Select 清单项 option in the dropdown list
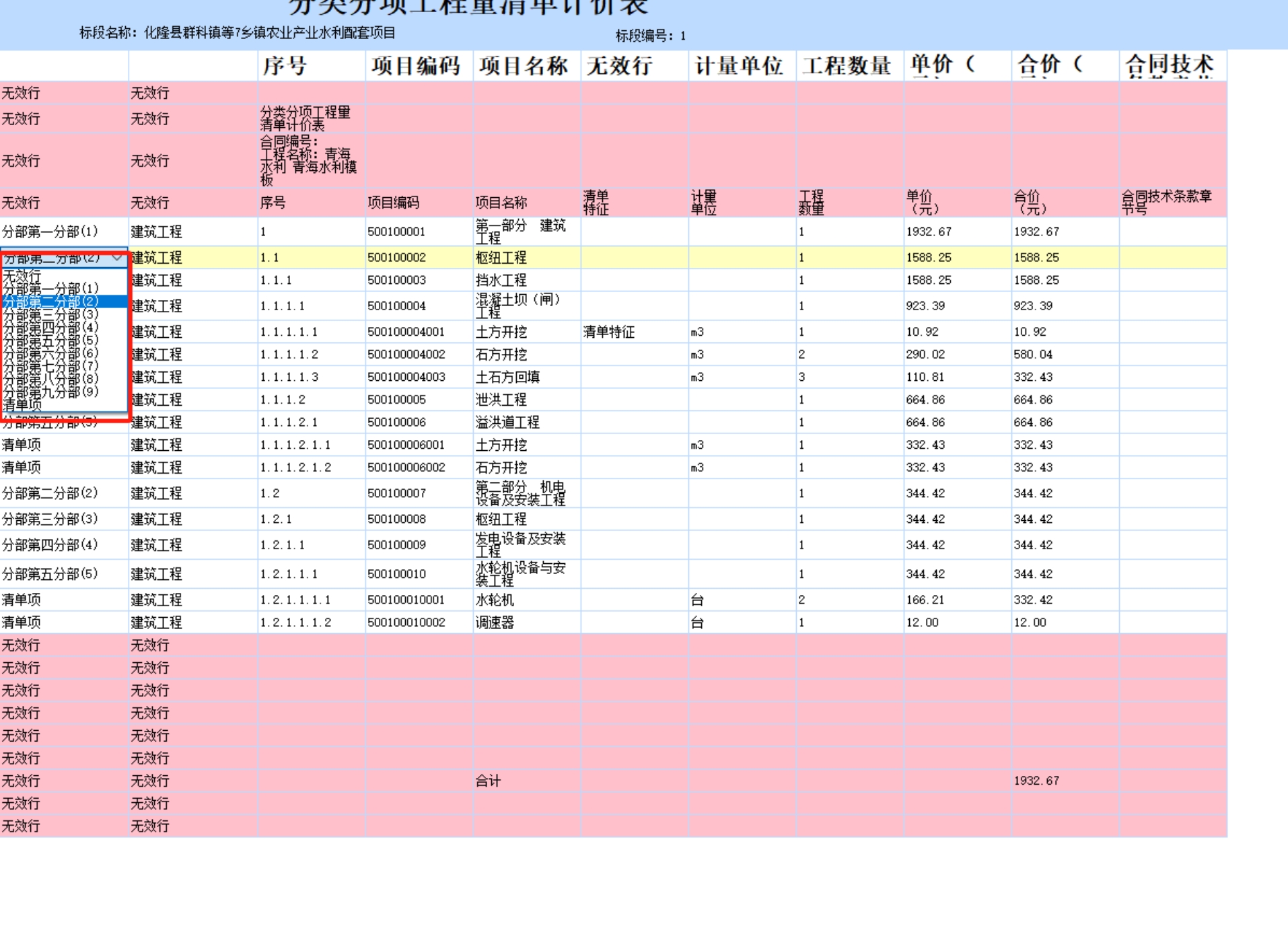Screen dimensions: 1288x934 [x=22, y=404]
